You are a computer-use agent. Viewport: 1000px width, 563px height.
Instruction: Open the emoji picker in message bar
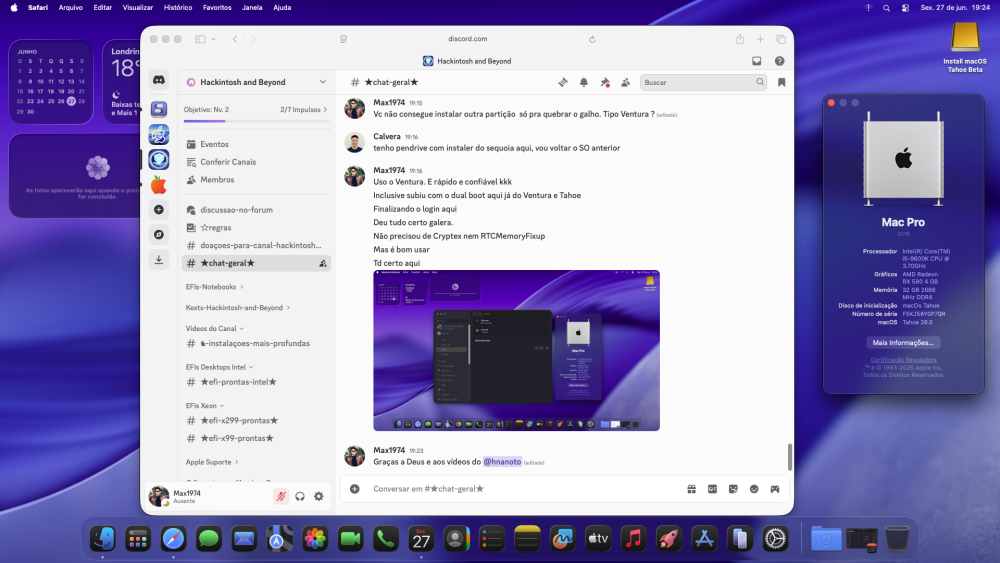pos(754,489)
